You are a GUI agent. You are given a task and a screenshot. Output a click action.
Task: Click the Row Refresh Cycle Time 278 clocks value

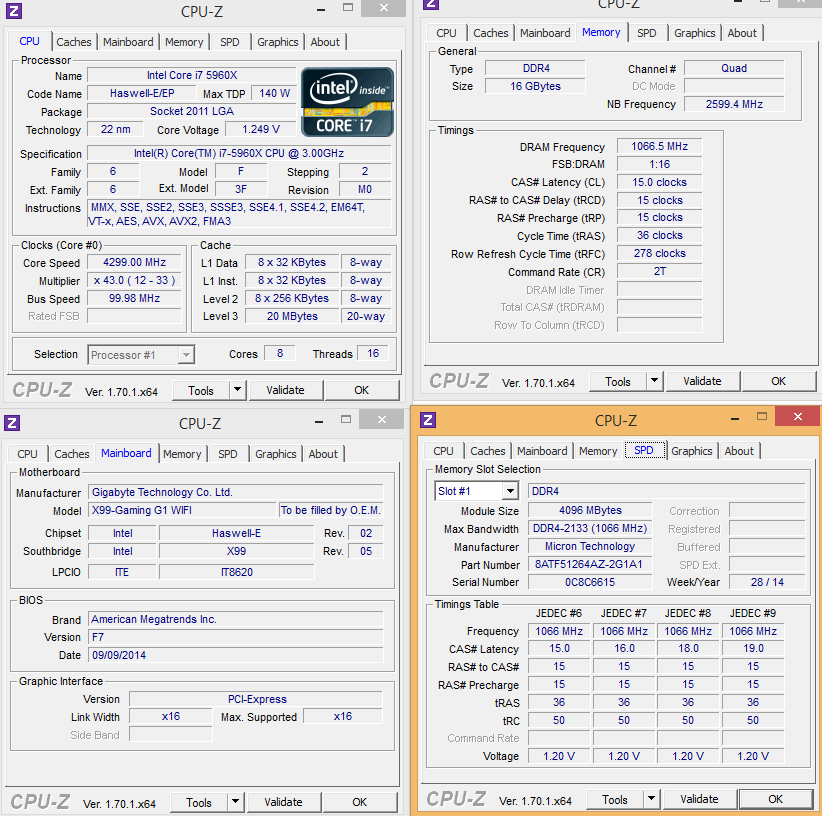point(659,254)
